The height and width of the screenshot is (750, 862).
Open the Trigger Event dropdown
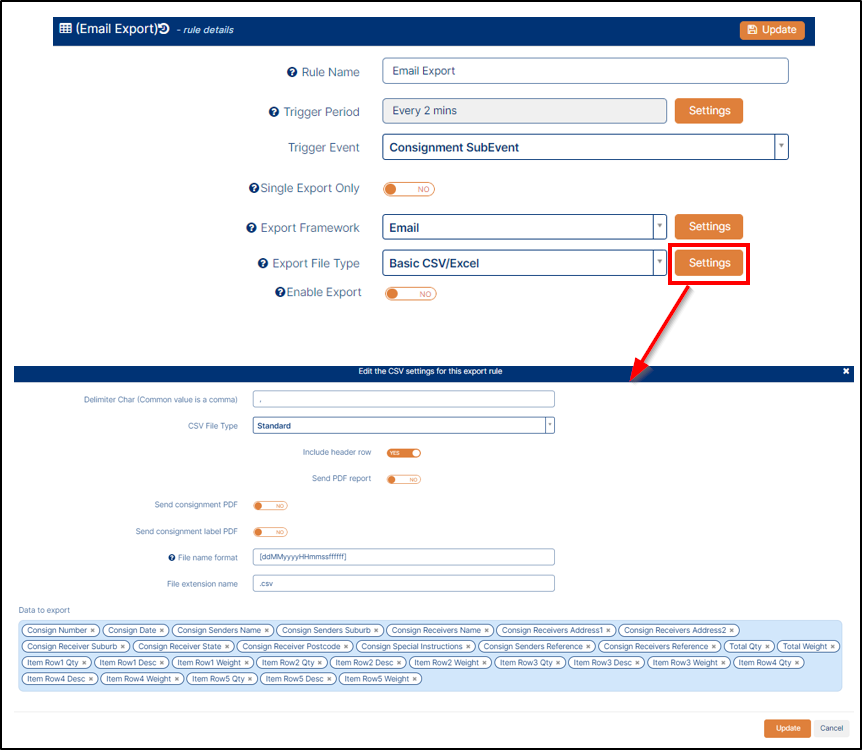pyautogui.click(x=585, y=147)
